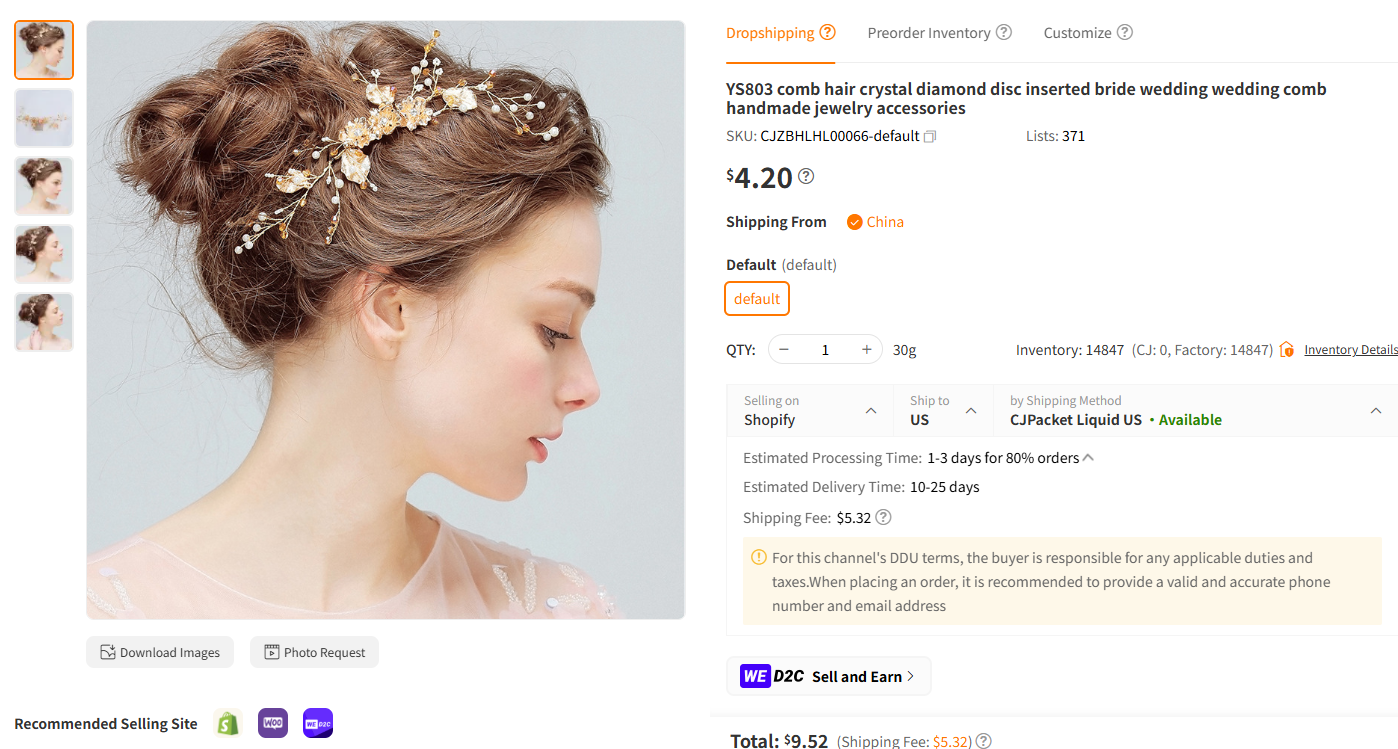The image size is (1398, 749).
Task: Click the WE D2C recommended site icon
Action: coord(317,722)
